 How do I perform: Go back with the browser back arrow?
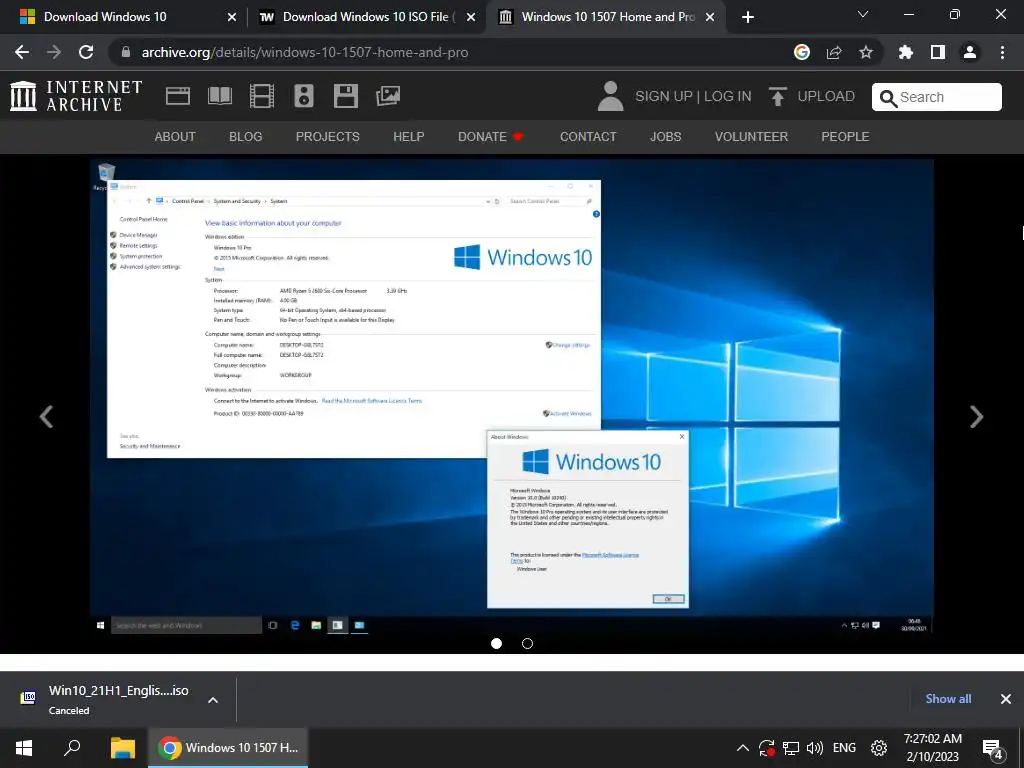(22, 52)
